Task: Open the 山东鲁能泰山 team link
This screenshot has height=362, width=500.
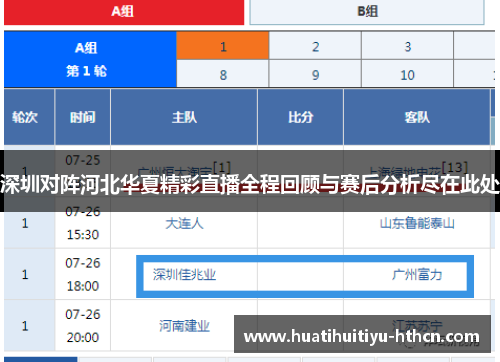Action: 417,223
